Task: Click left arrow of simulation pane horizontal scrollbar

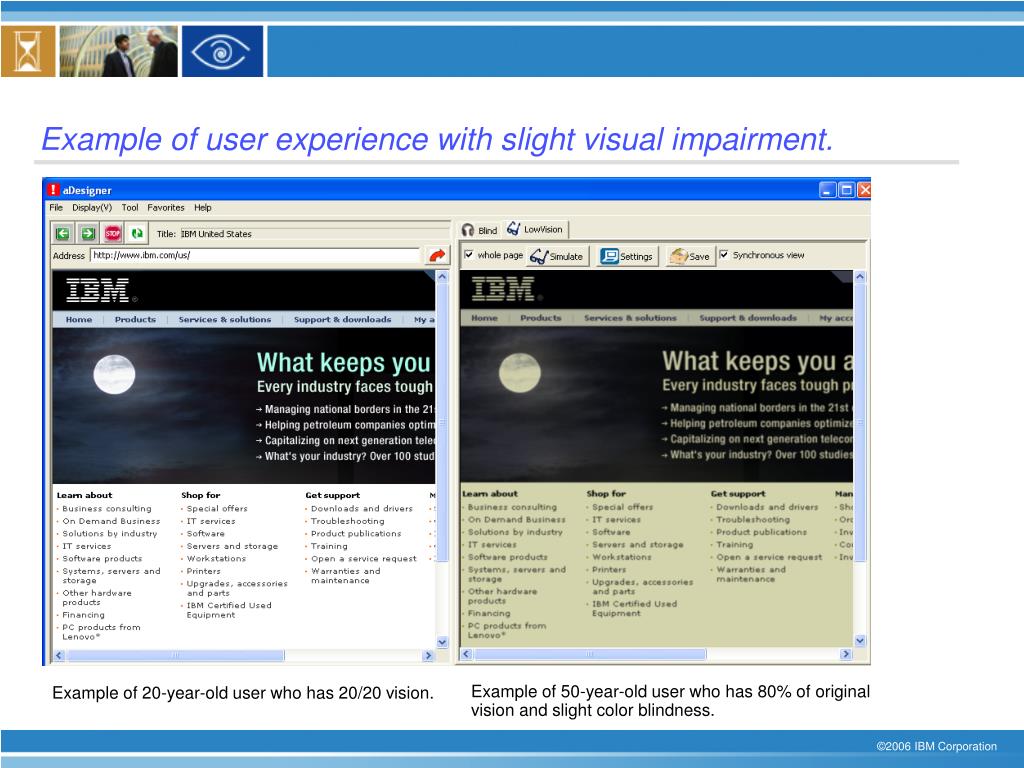Action: 466,654
